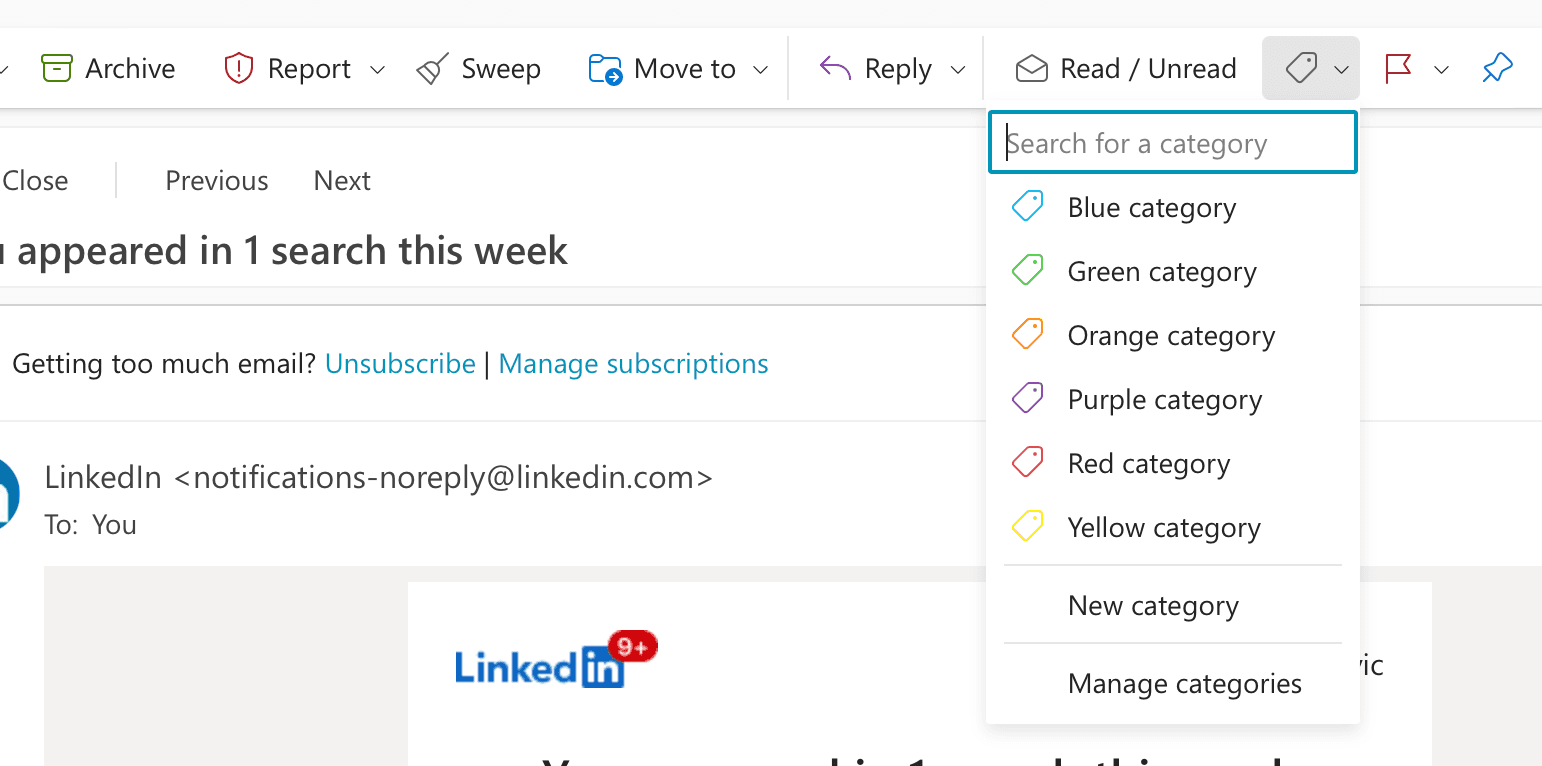Click the category search field
This screenshot has height=766, width=1542.
pos(1172,142)
